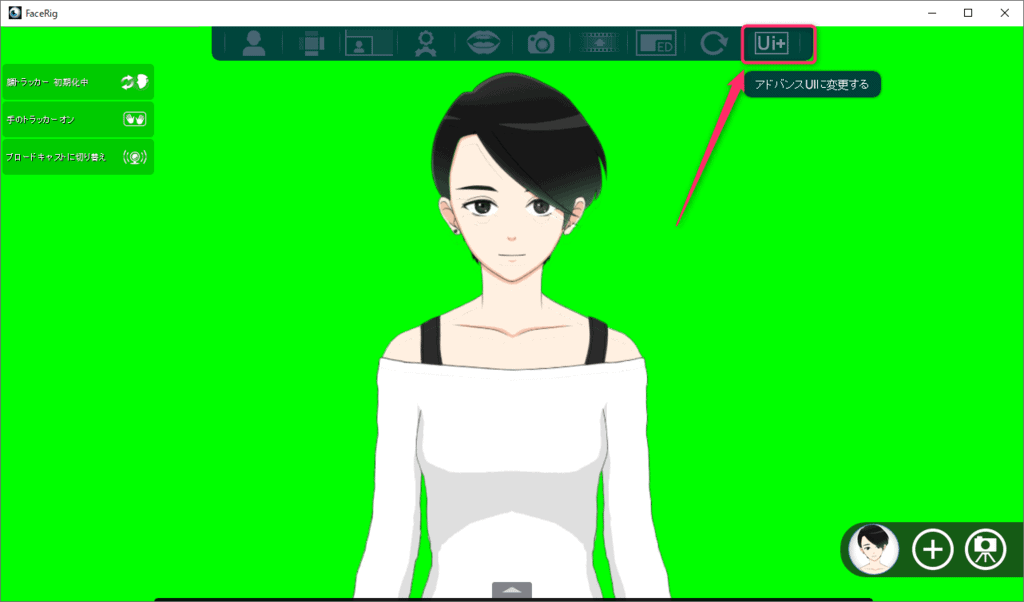Click the camera on tripod icon
The height and width of the screenshot is (602, 1024).
pos(985,549)
